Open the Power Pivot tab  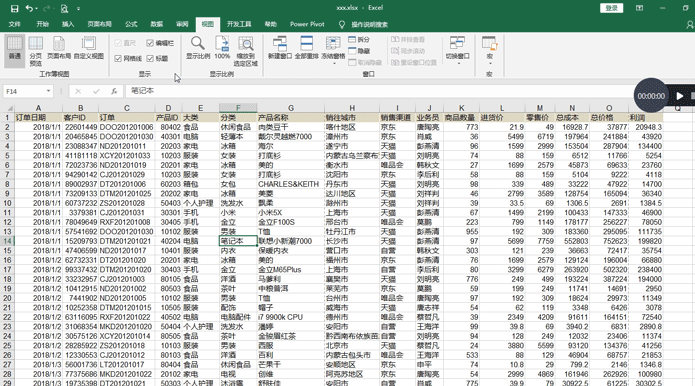[x=307, y=24]
